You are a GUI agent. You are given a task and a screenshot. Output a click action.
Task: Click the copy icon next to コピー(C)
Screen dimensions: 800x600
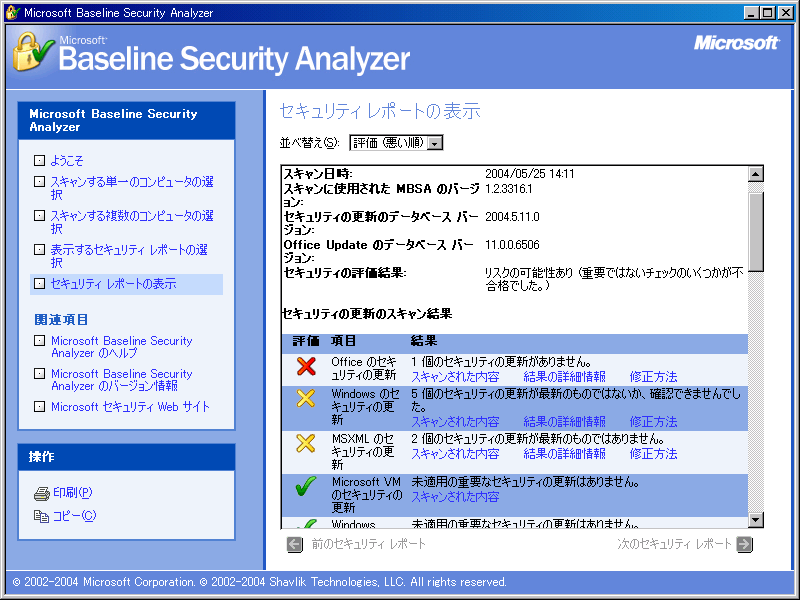click(x=41, y=516)
